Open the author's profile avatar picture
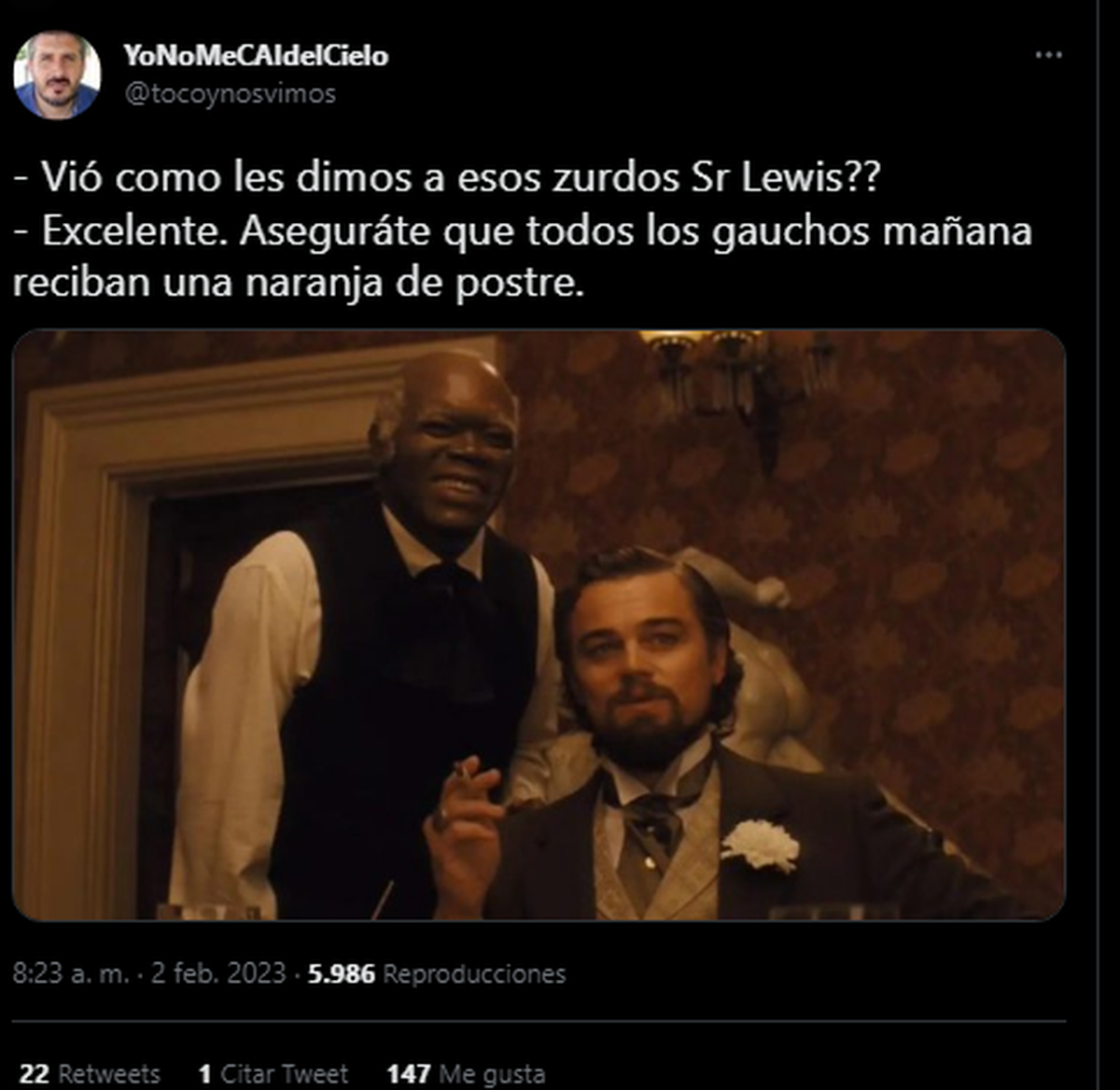 (x=56, y=75)
